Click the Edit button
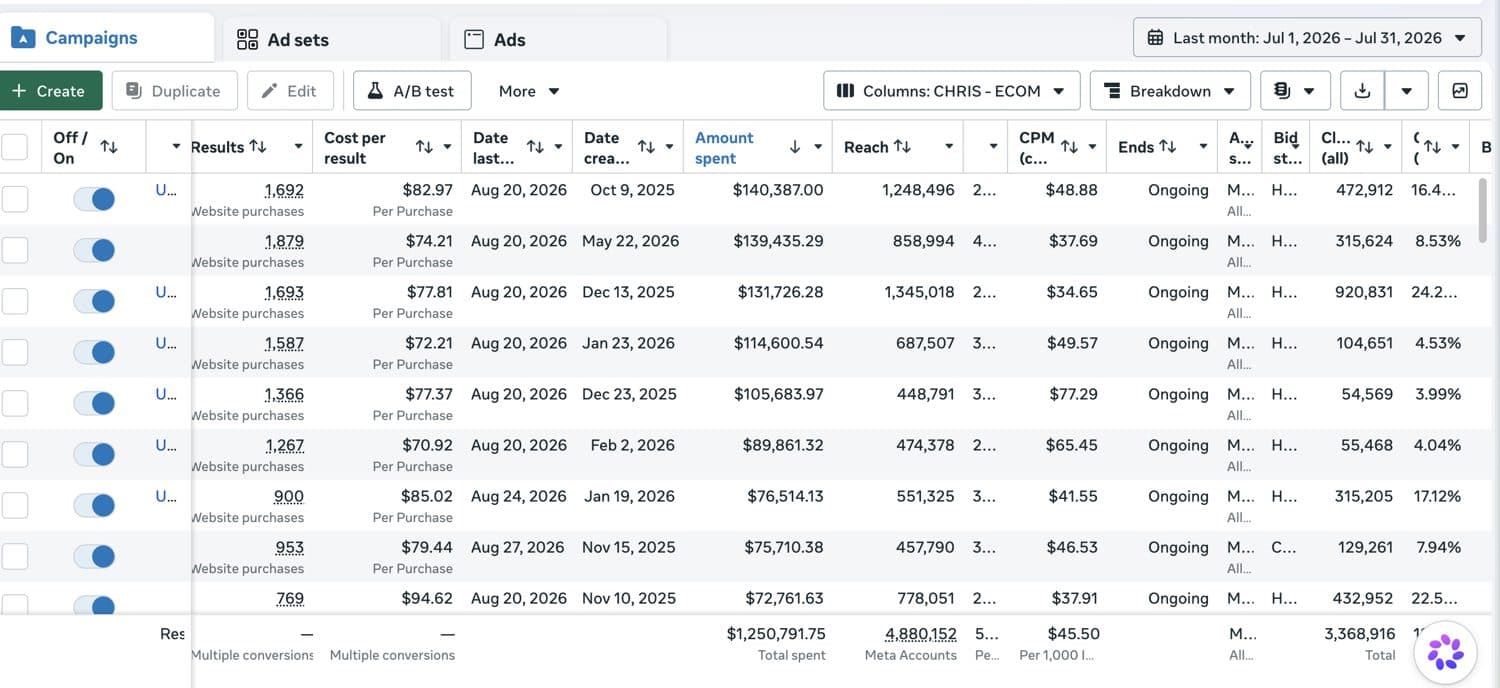 click(290, 91)
